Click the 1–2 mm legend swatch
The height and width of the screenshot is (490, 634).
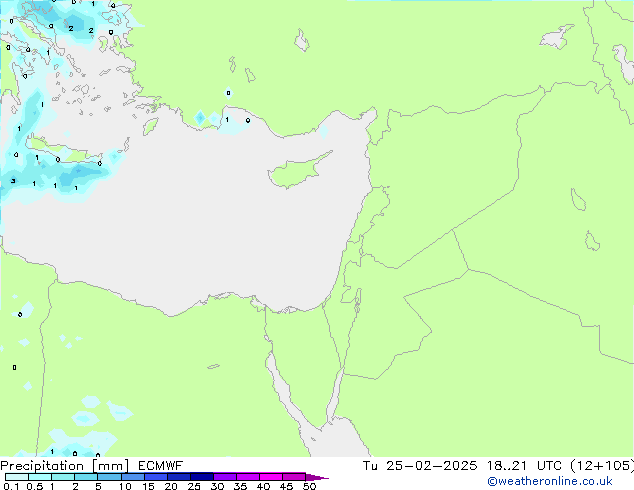pos(63,477)
